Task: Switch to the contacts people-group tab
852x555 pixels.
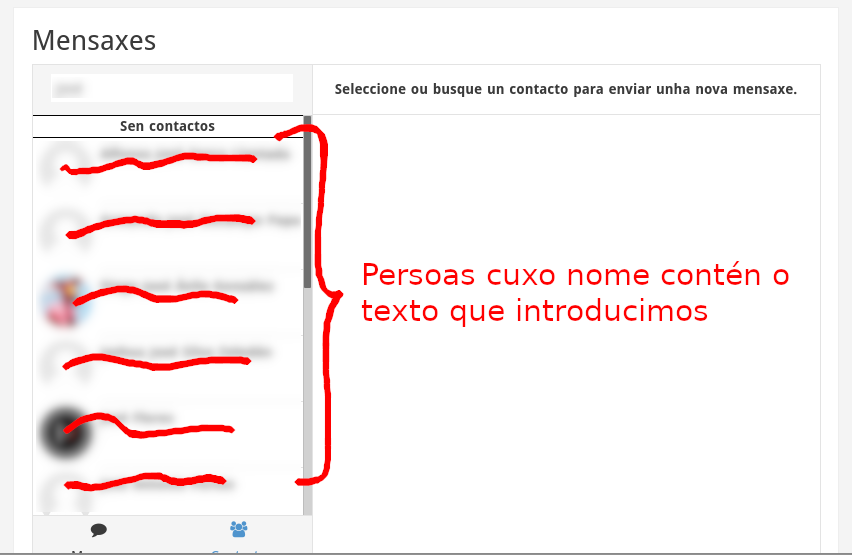Action: coord(238,530)
